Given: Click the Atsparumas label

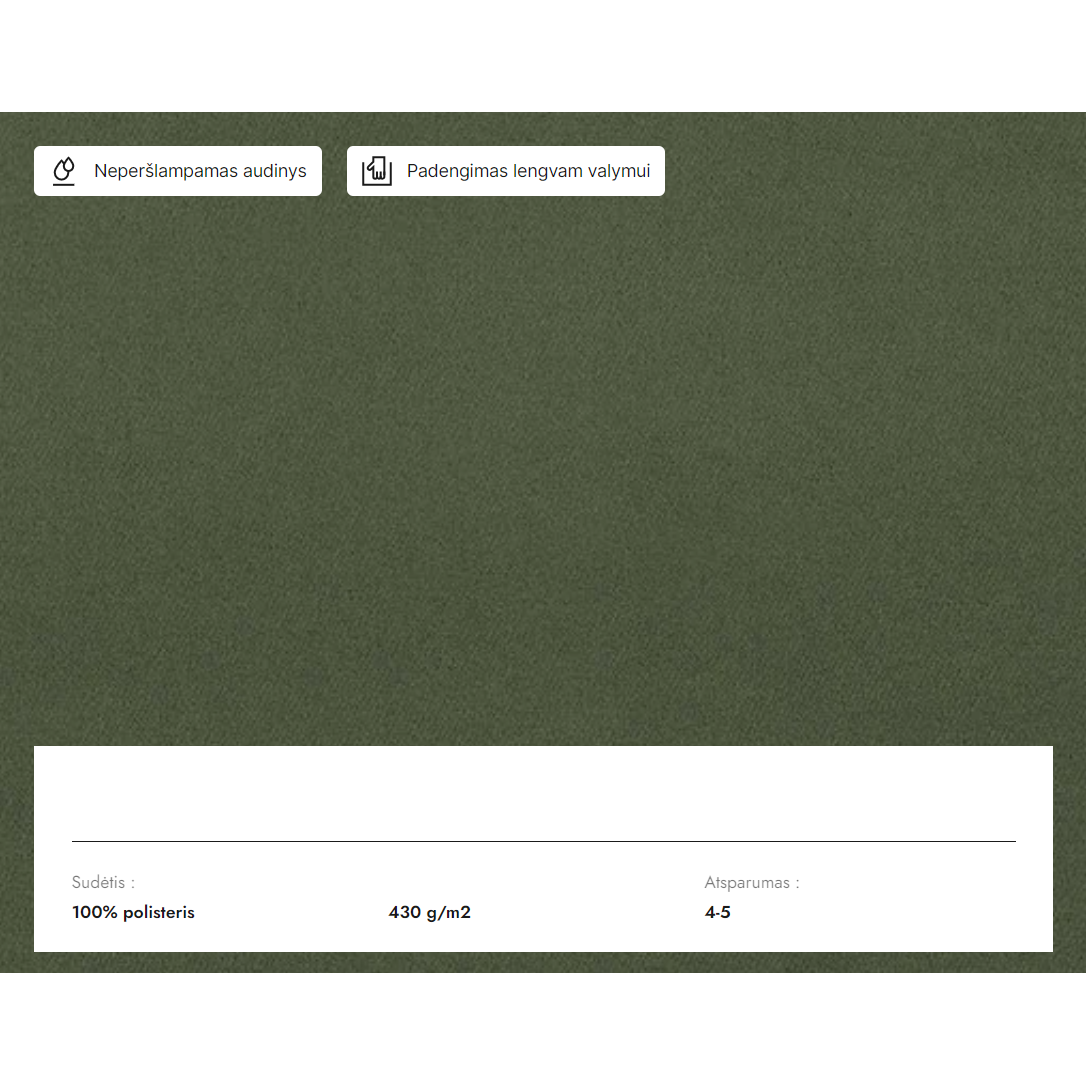Looking at the screenshot, I should (x=751, y=882).
